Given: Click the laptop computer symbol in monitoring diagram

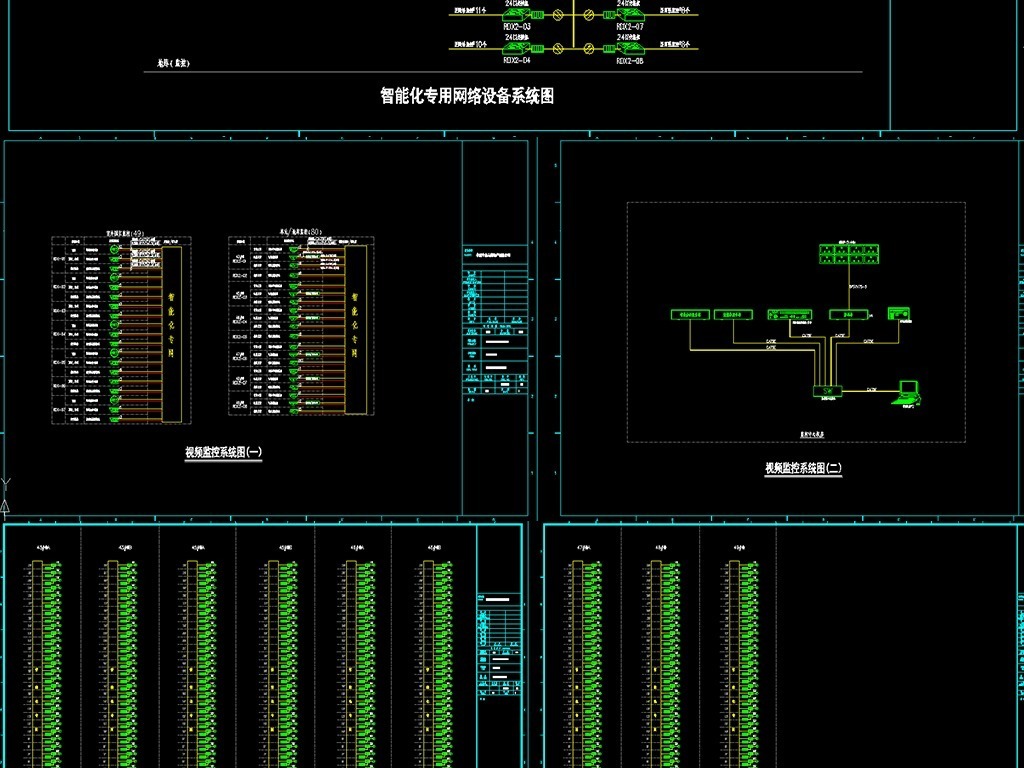Looking at the screenshot, I should (908, 392).
